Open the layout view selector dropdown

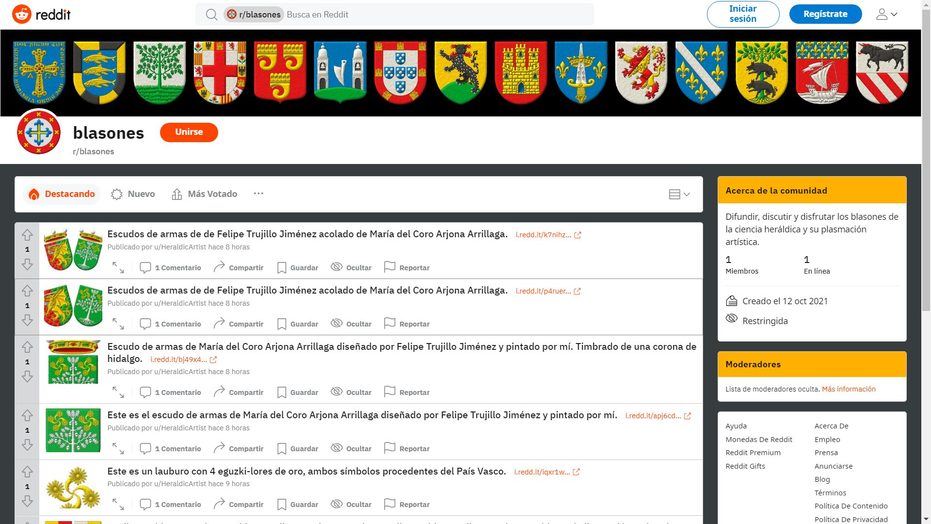(x=679, y=194)
